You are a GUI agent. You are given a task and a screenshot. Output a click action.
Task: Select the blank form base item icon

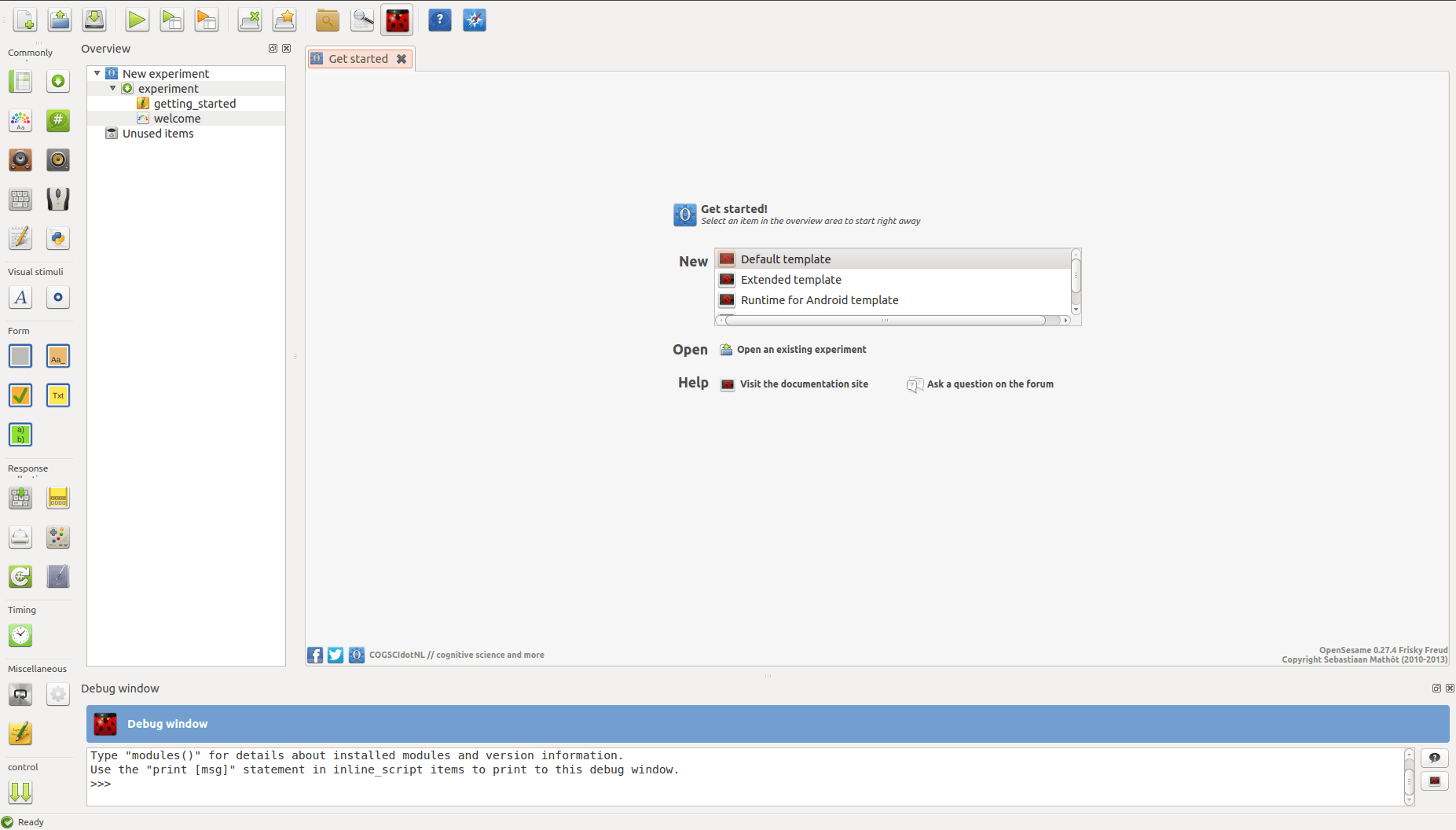[20, 356]
